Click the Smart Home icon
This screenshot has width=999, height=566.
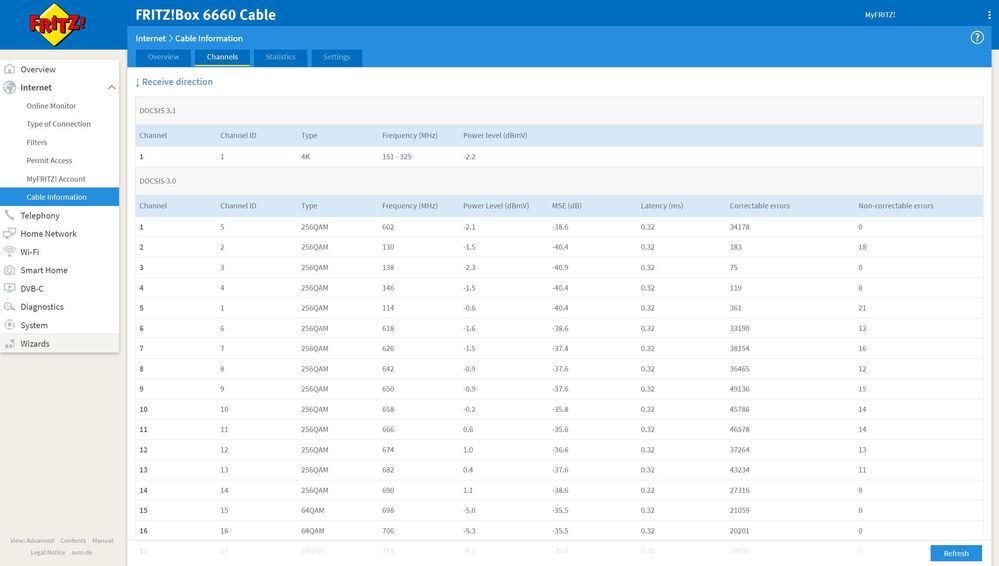pos(10,270)
